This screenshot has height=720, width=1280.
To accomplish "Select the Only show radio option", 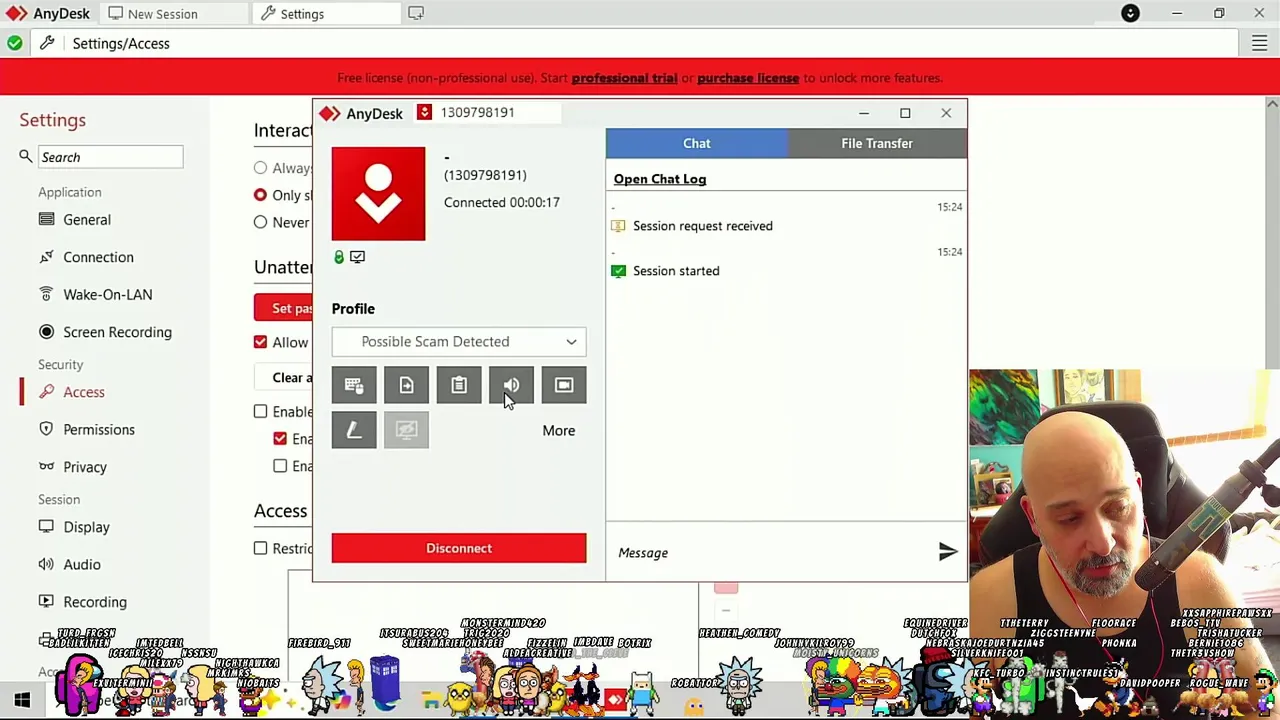I will (260, 195).
